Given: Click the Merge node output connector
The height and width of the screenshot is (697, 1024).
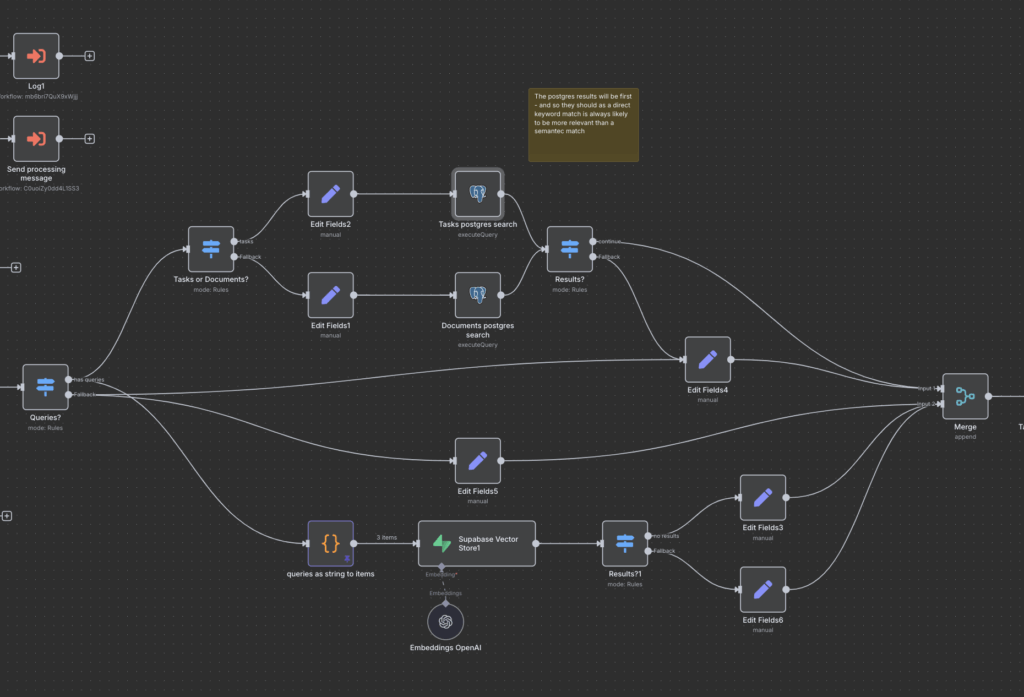Looking at the screenshot, I should coord(989,397).
